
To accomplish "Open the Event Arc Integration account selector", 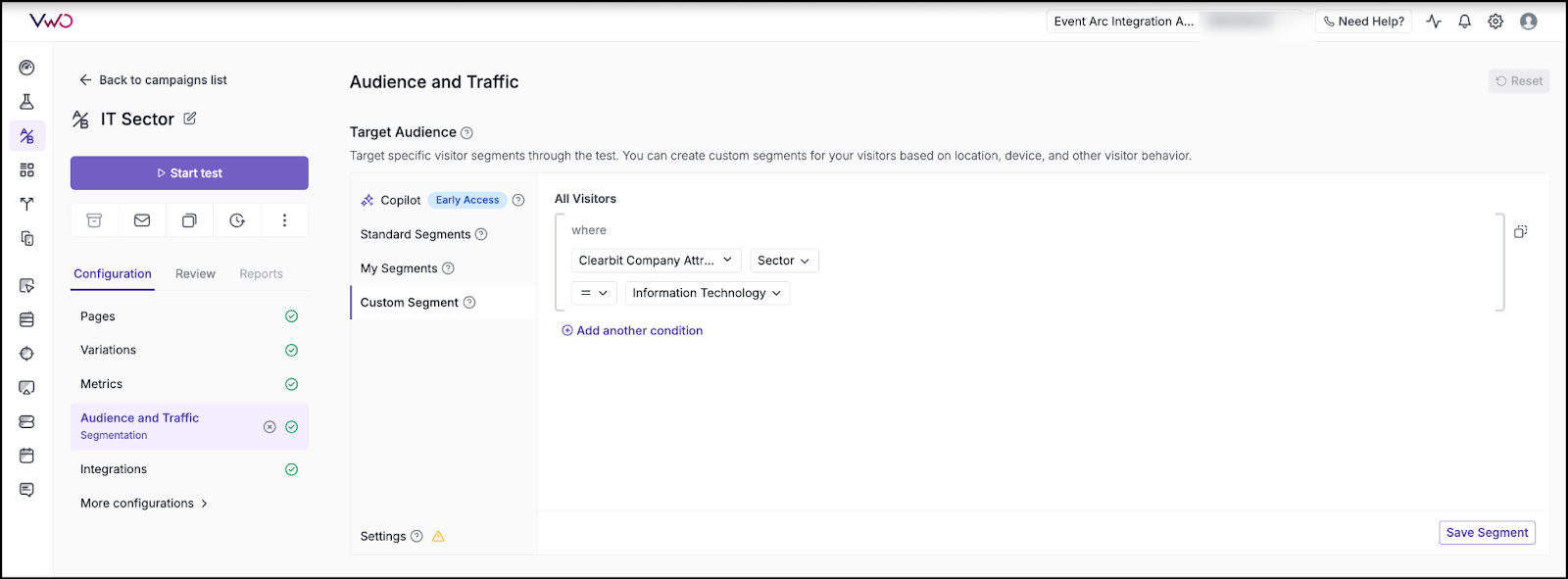I will tap(1124, 22).
